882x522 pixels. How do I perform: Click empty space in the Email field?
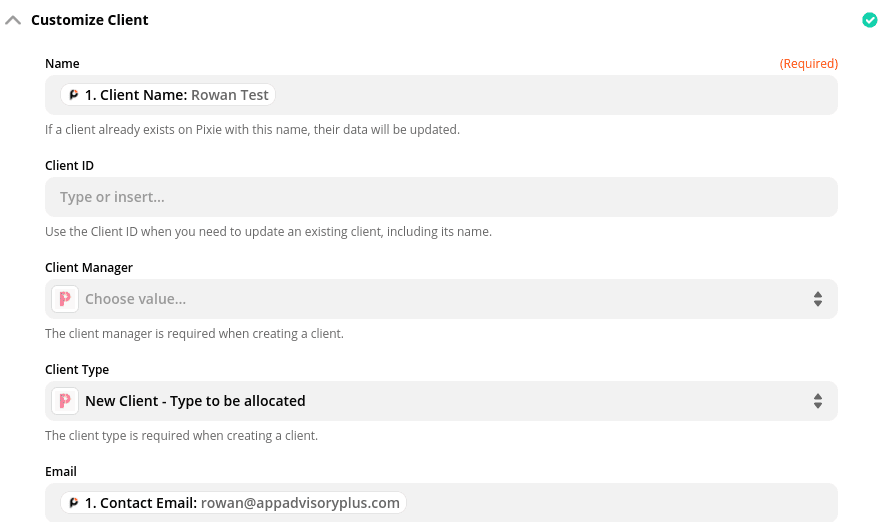click(x=620, y=503)
